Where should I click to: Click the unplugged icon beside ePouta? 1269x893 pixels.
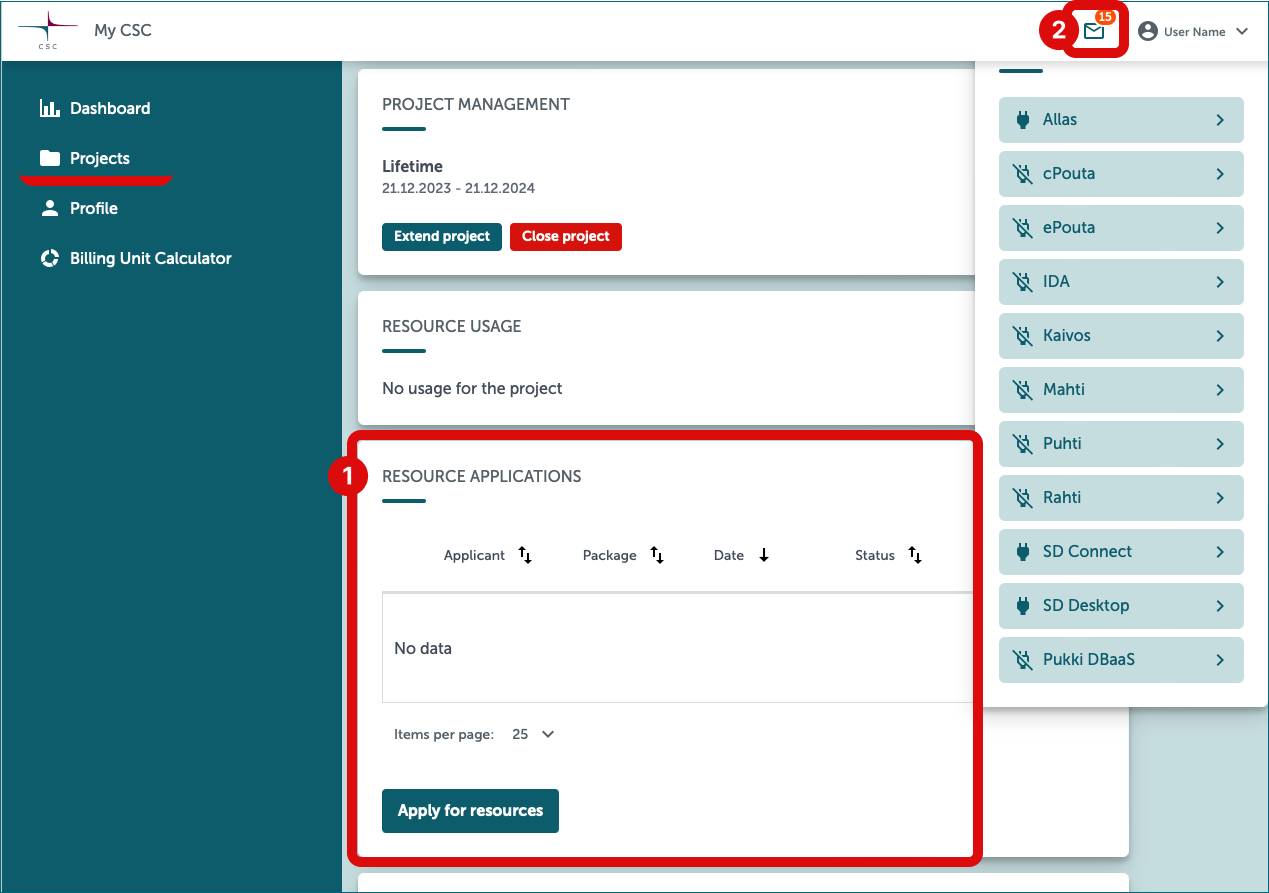pyautogui.click(x=1022, y=228)
